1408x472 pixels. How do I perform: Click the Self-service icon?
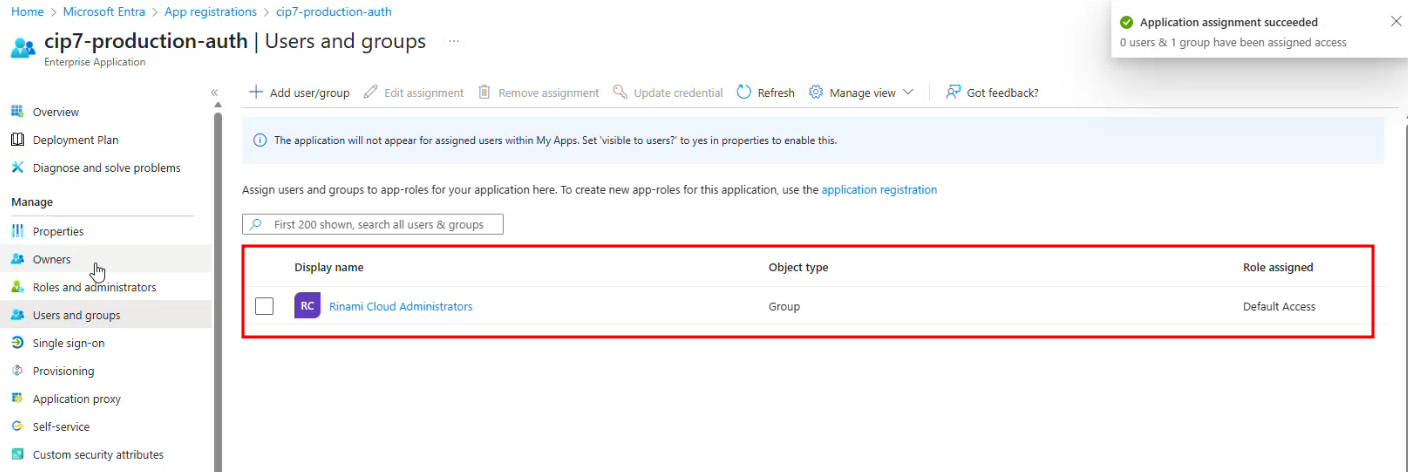click(x=17, y=427)
